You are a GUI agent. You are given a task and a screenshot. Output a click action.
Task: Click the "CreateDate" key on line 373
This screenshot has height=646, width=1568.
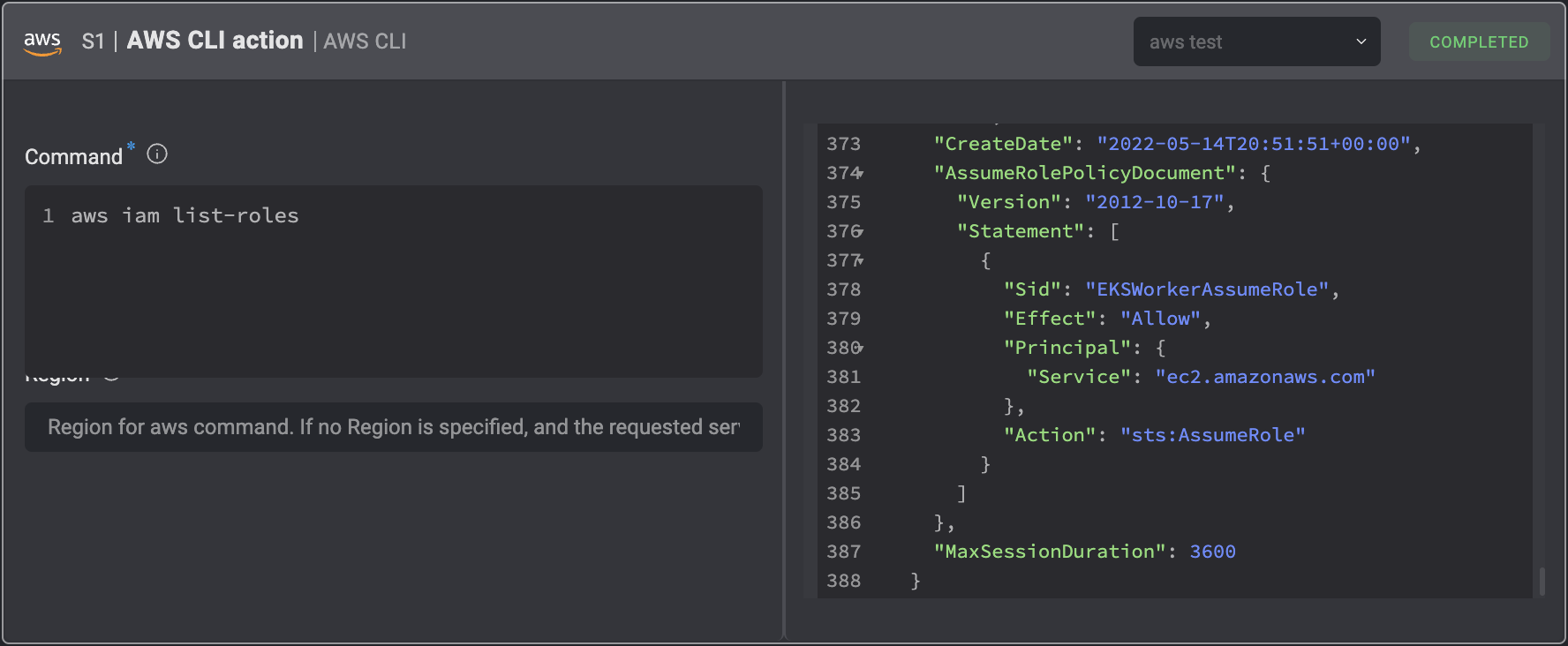(x=1003, y=144)
